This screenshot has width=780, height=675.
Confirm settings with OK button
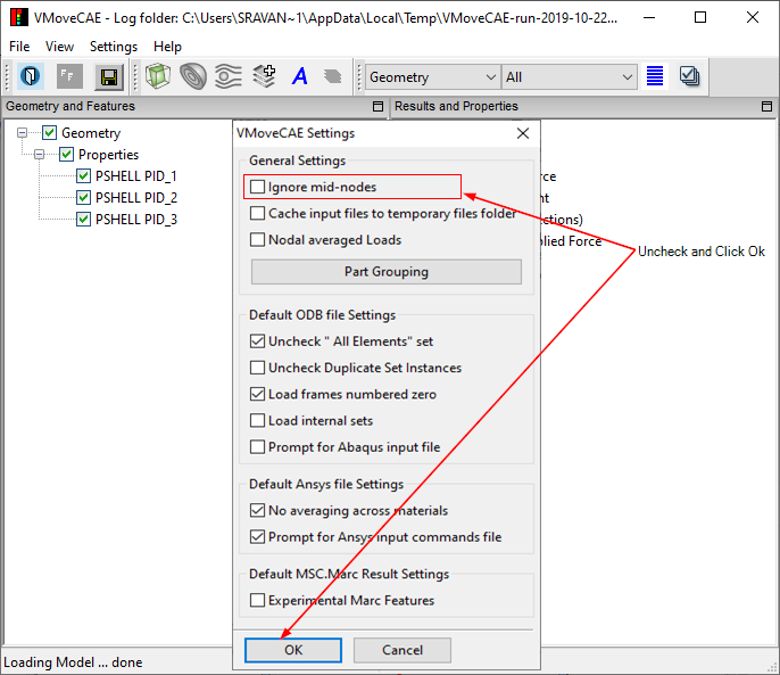(293, 650)
